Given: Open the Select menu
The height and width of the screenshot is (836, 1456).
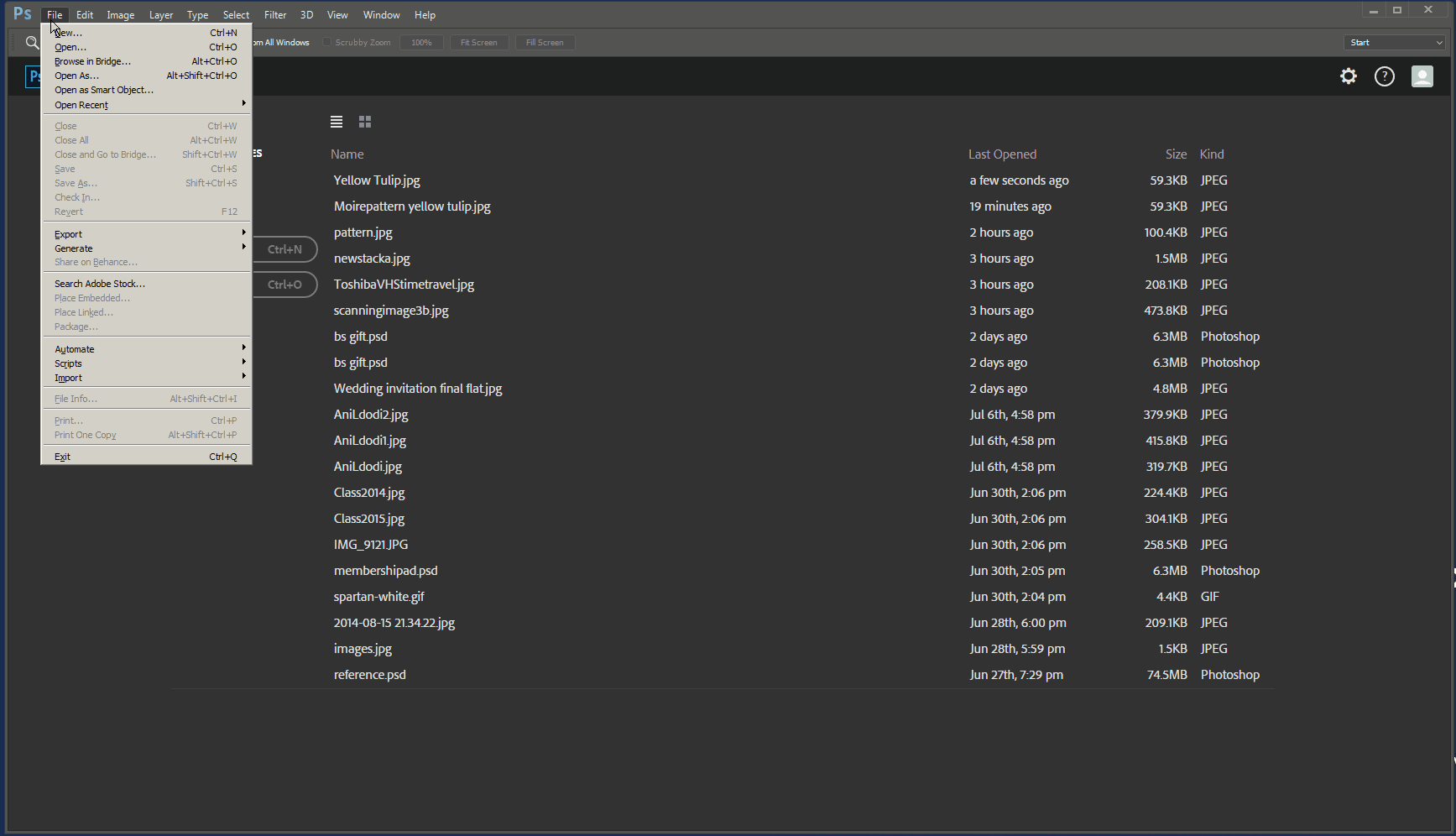Looking at the screenshot, I should [x=236, y=15].
